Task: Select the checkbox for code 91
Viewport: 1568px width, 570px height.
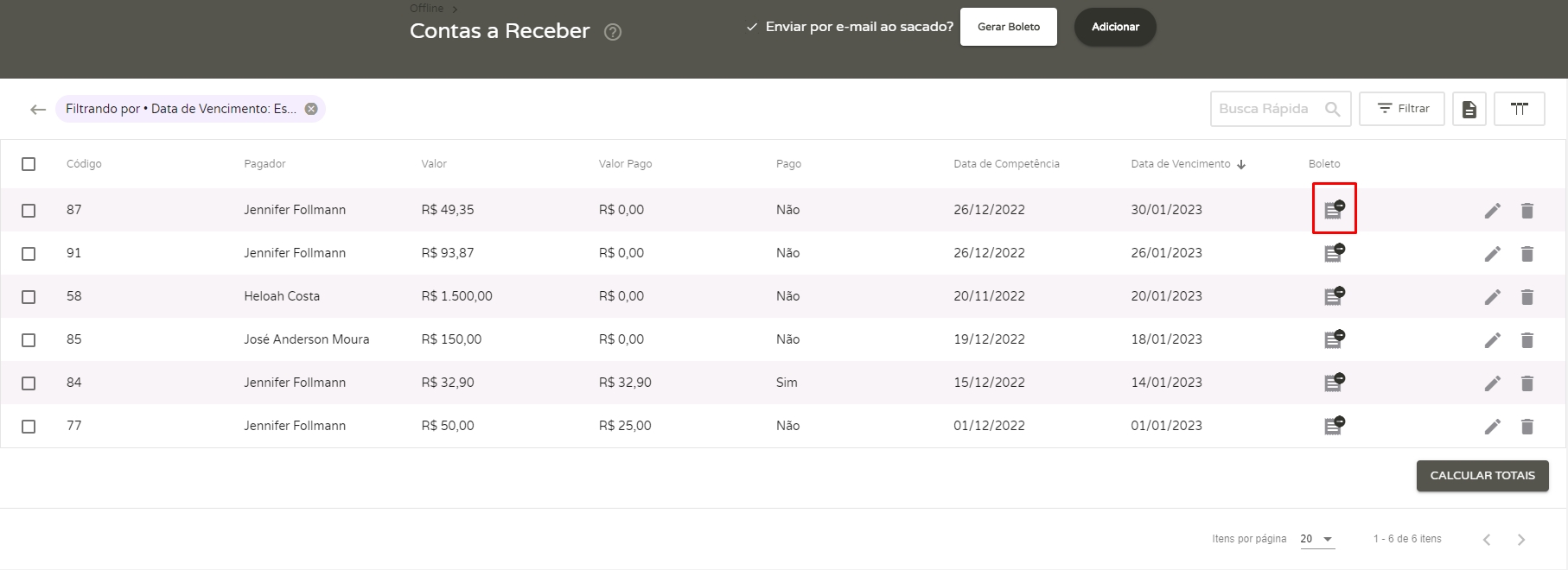Action: click(x=29, y=254)
